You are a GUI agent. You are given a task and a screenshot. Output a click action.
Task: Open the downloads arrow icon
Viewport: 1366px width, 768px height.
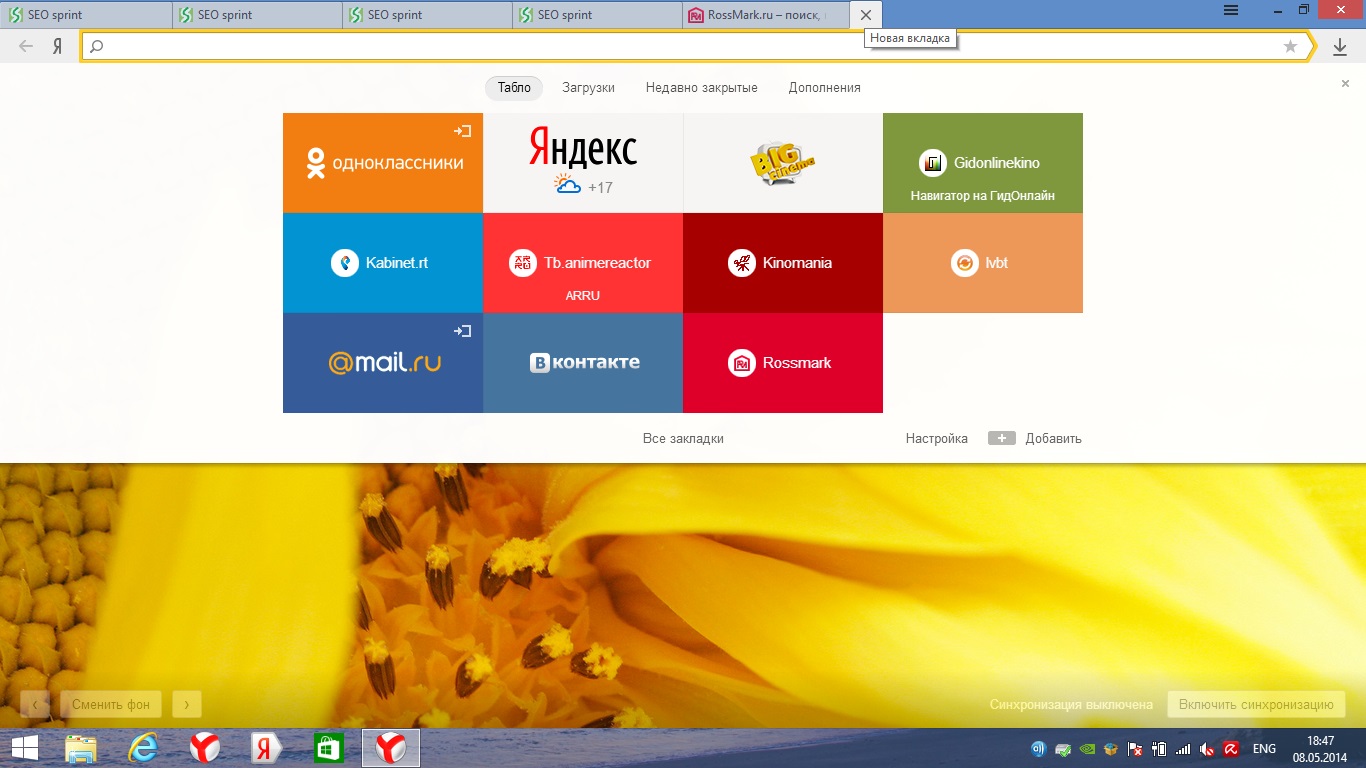pos(1340,46)
